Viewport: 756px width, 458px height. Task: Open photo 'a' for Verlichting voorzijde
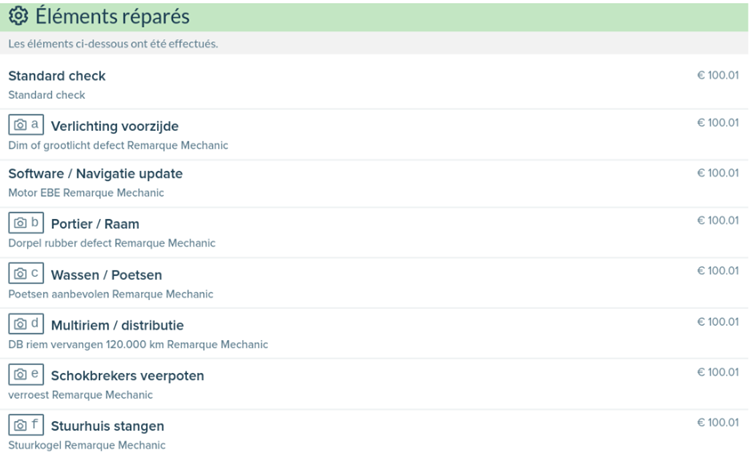pyautogui.click(x=26, y=125)
